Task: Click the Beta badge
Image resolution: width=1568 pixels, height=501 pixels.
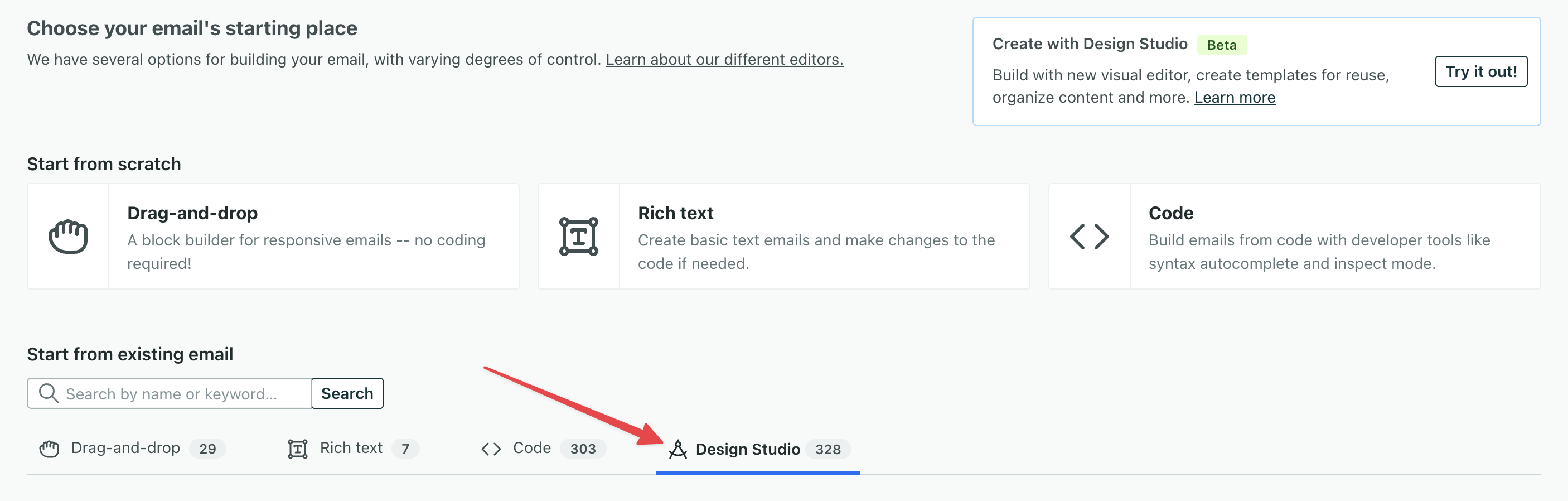Action: (1222, 45)
